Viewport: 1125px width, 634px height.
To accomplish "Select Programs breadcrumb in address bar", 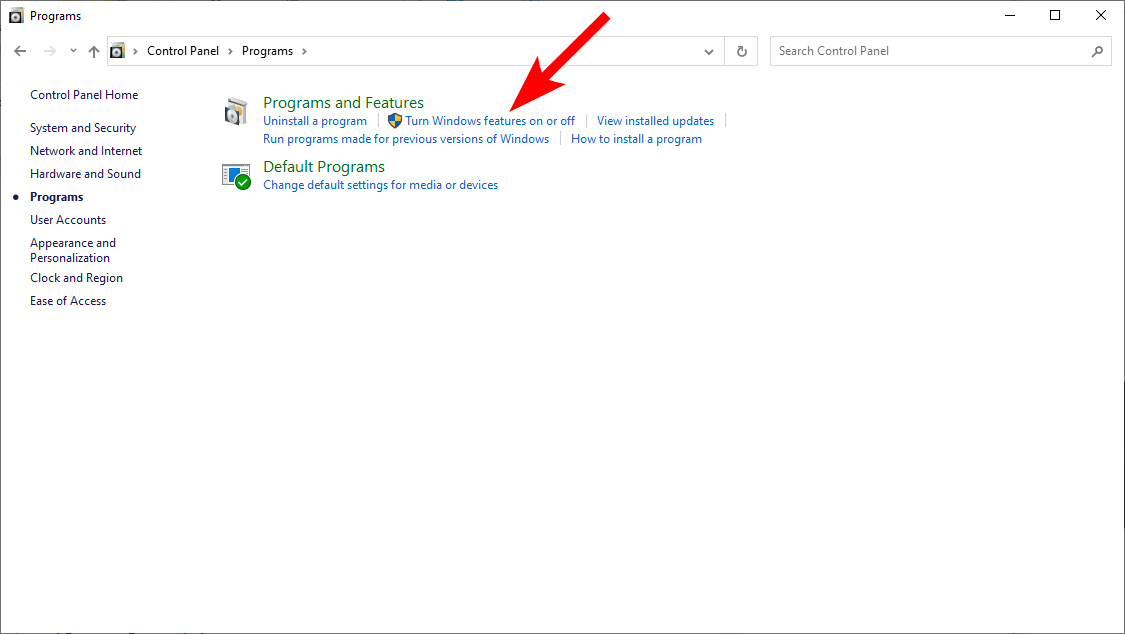I will (x=267, y=51).
